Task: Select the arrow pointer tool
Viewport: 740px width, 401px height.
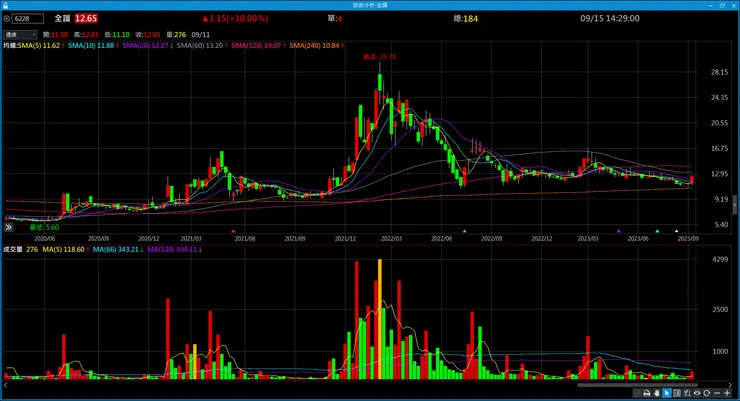Action: (x=667, y=393)
